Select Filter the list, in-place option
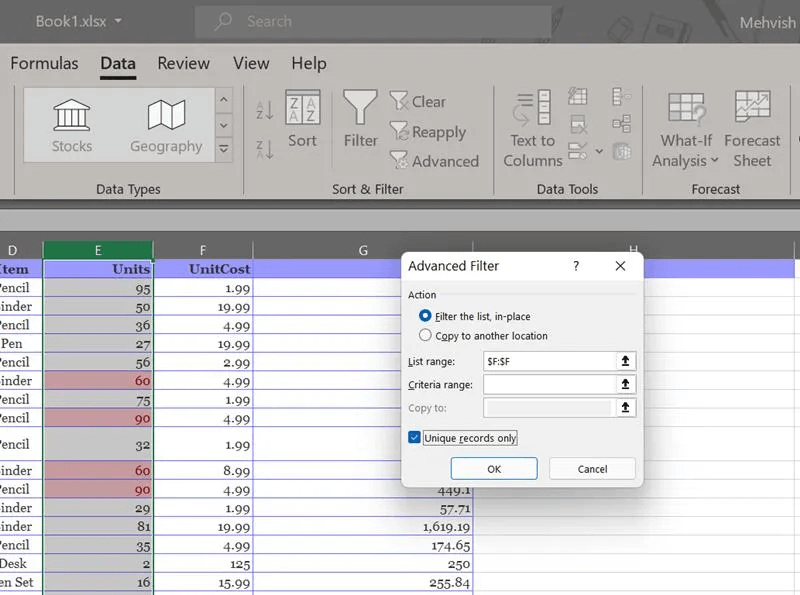Image resolution: width=800 pixels, height=595 pixels. (426, 316)
